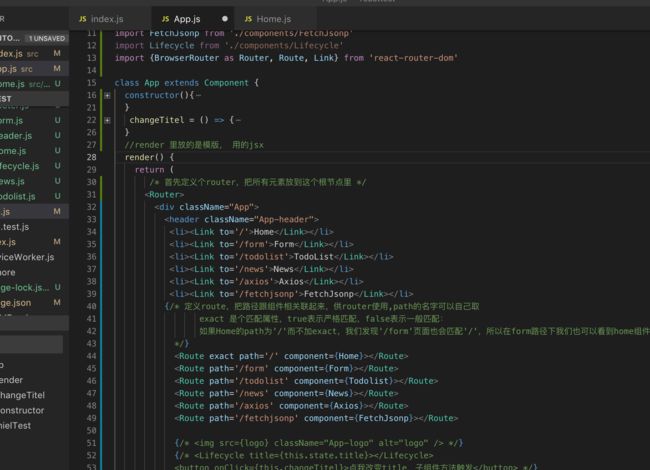Click component={Form} on line 45

(x=314, y=369)
